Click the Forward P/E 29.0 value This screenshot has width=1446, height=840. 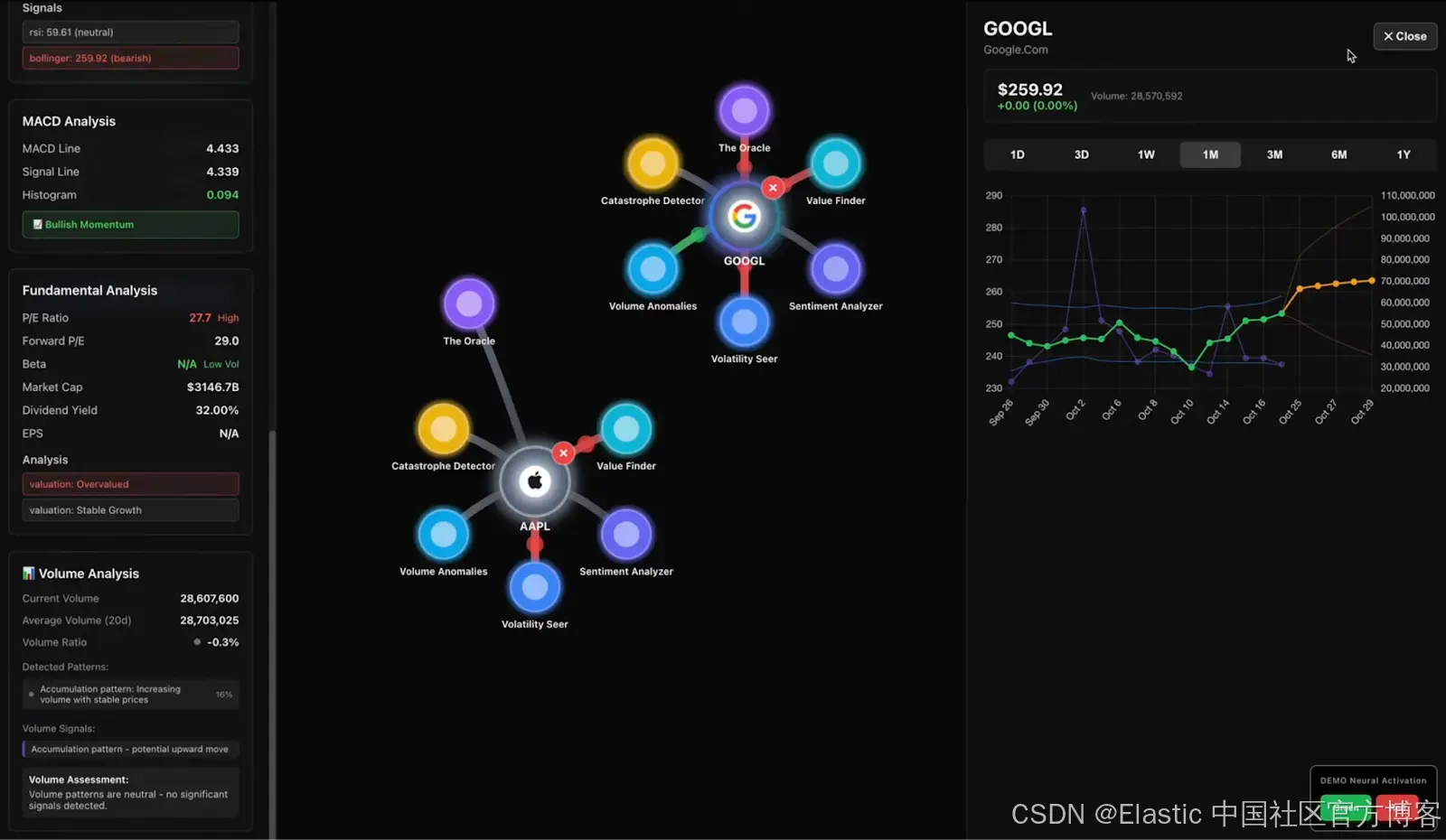[x=226, y=341]
